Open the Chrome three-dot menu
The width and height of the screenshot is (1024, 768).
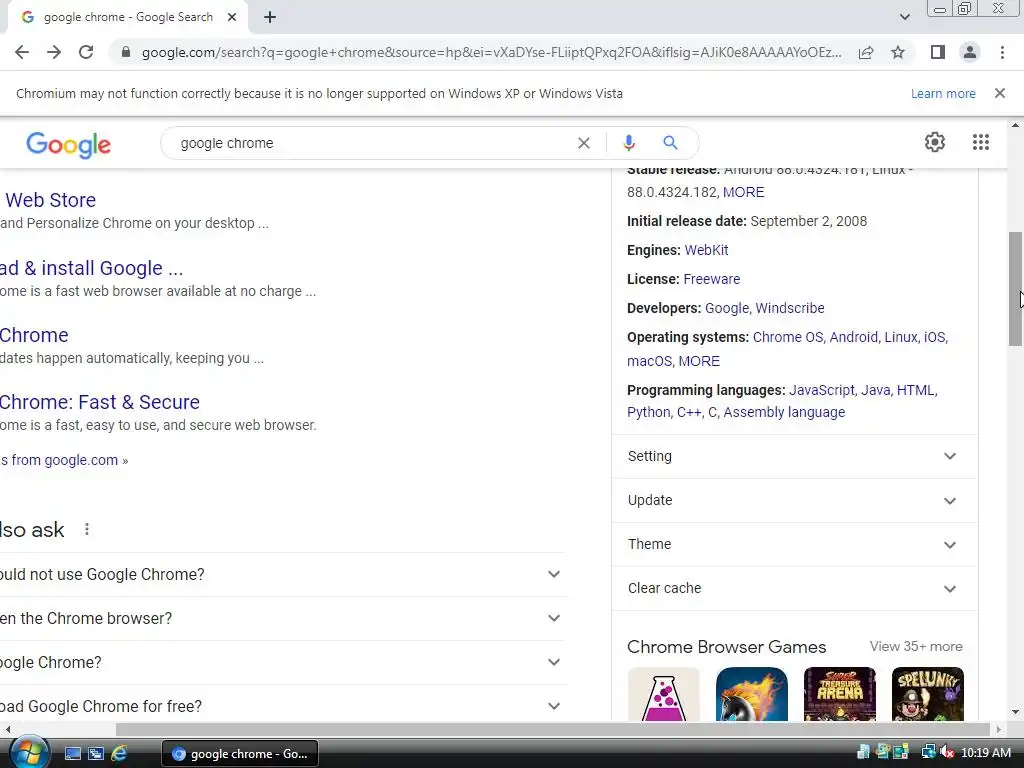click(1002, 52)
